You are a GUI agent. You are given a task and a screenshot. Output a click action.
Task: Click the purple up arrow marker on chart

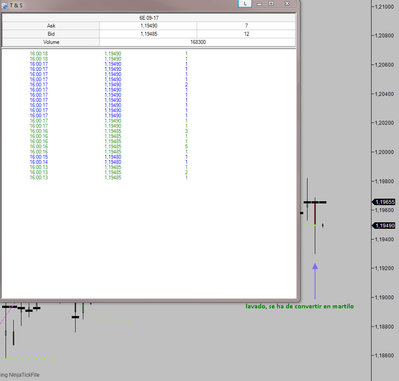315,282
